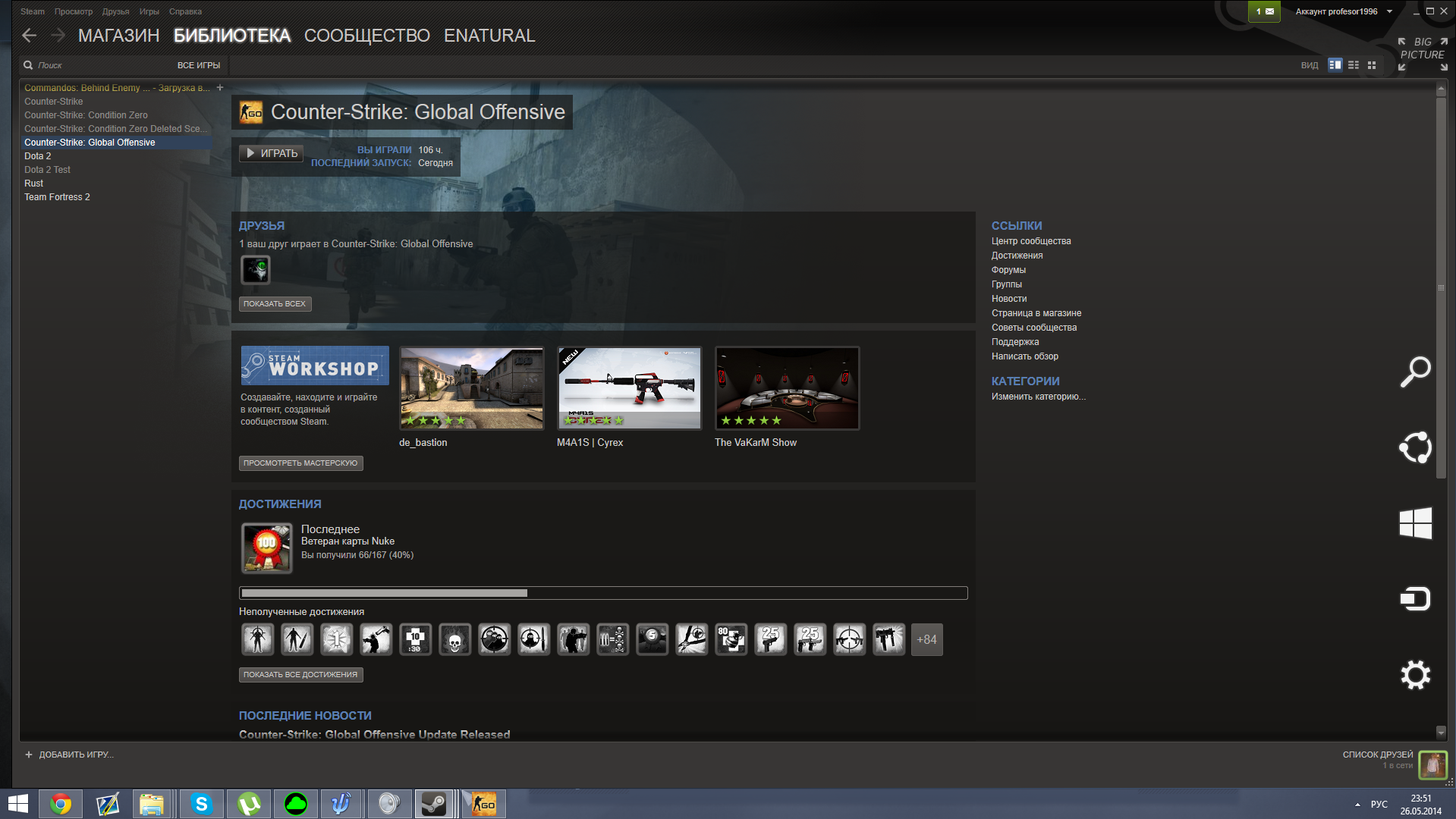
Task: Go forward with the right arrow
Action: 58,35
